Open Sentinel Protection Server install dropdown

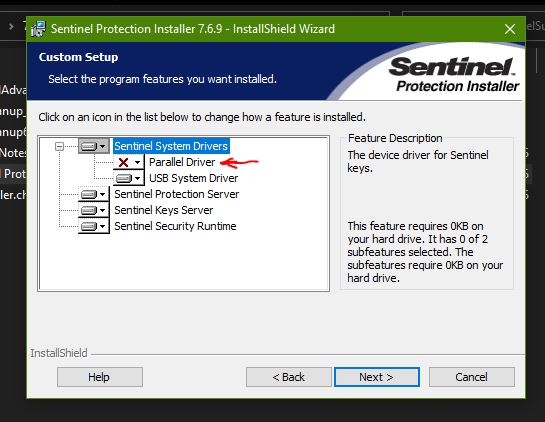(x=94, y=194)
